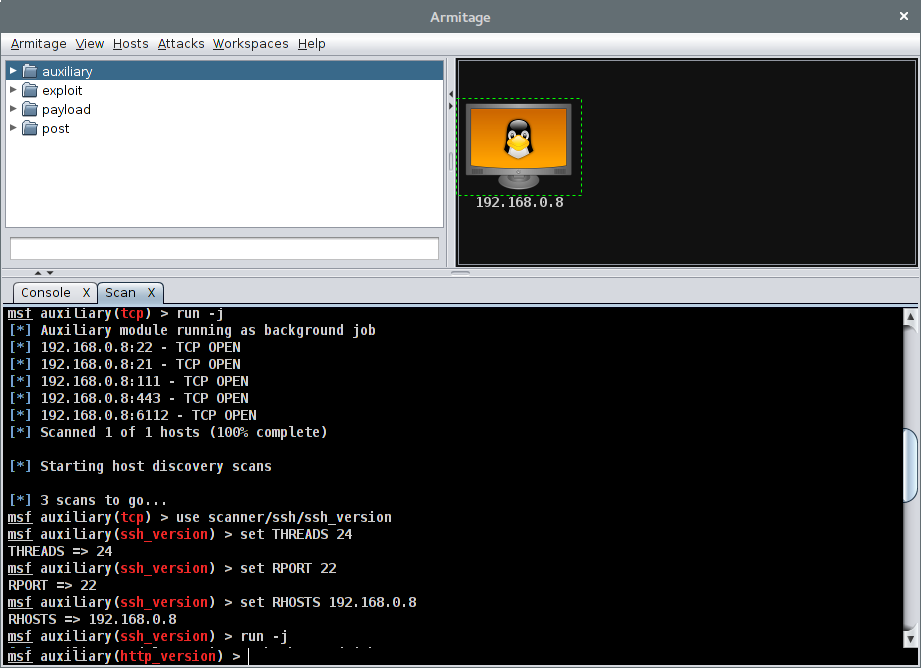This screenshot has width=921, height=668.
Task: Click the '192.168.0.8:443 - TCP OPEN' line
Action: [x=129, y=398]
